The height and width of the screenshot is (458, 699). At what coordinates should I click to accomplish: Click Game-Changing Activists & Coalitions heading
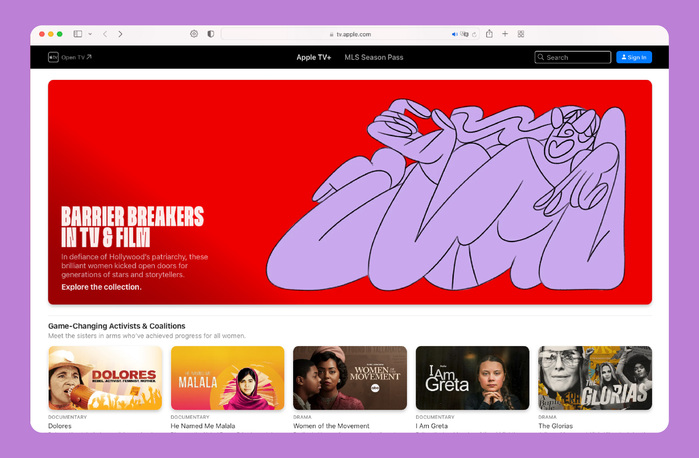[117, 326]
